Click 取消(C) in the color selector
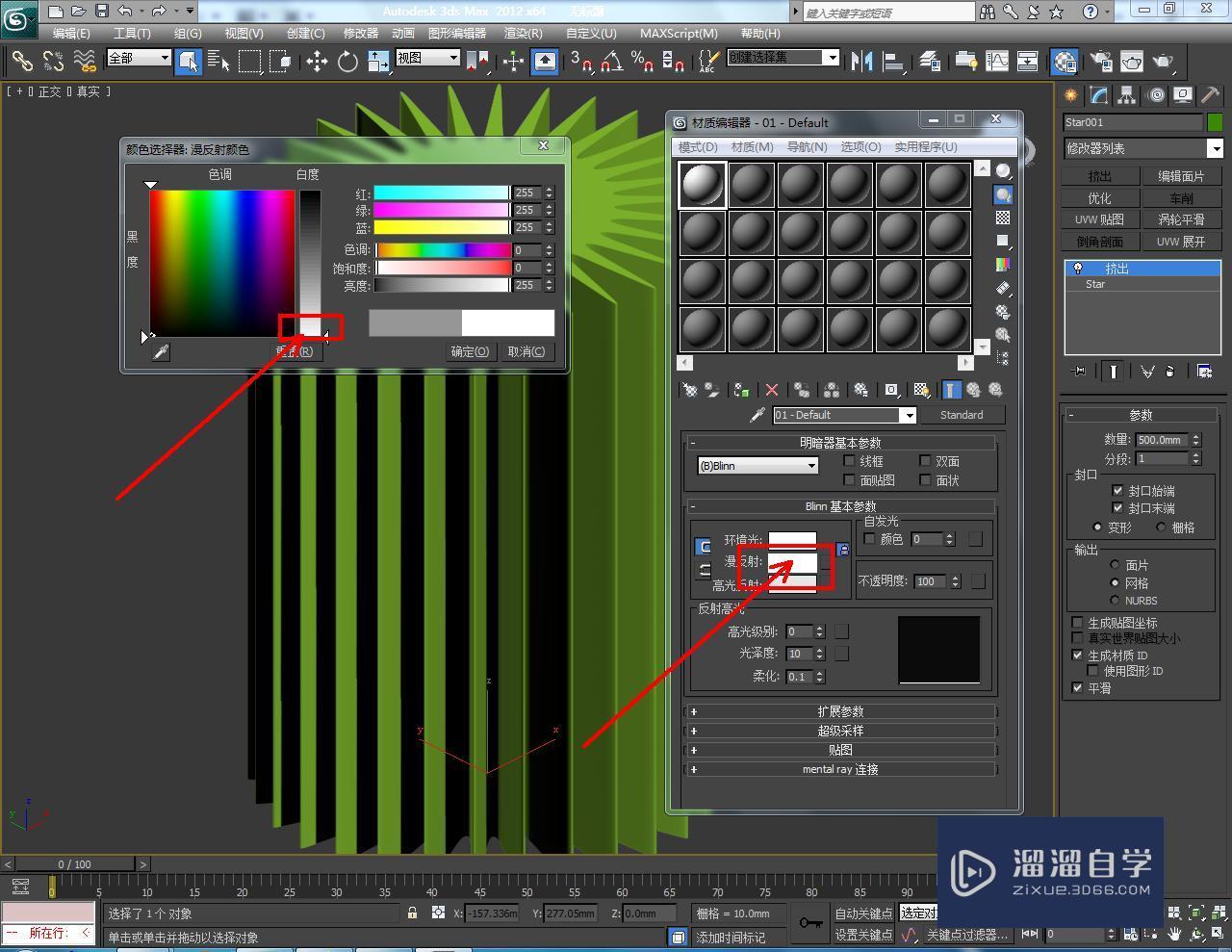The width and height of the screenshot is (1232, 952). click(526, 351)
